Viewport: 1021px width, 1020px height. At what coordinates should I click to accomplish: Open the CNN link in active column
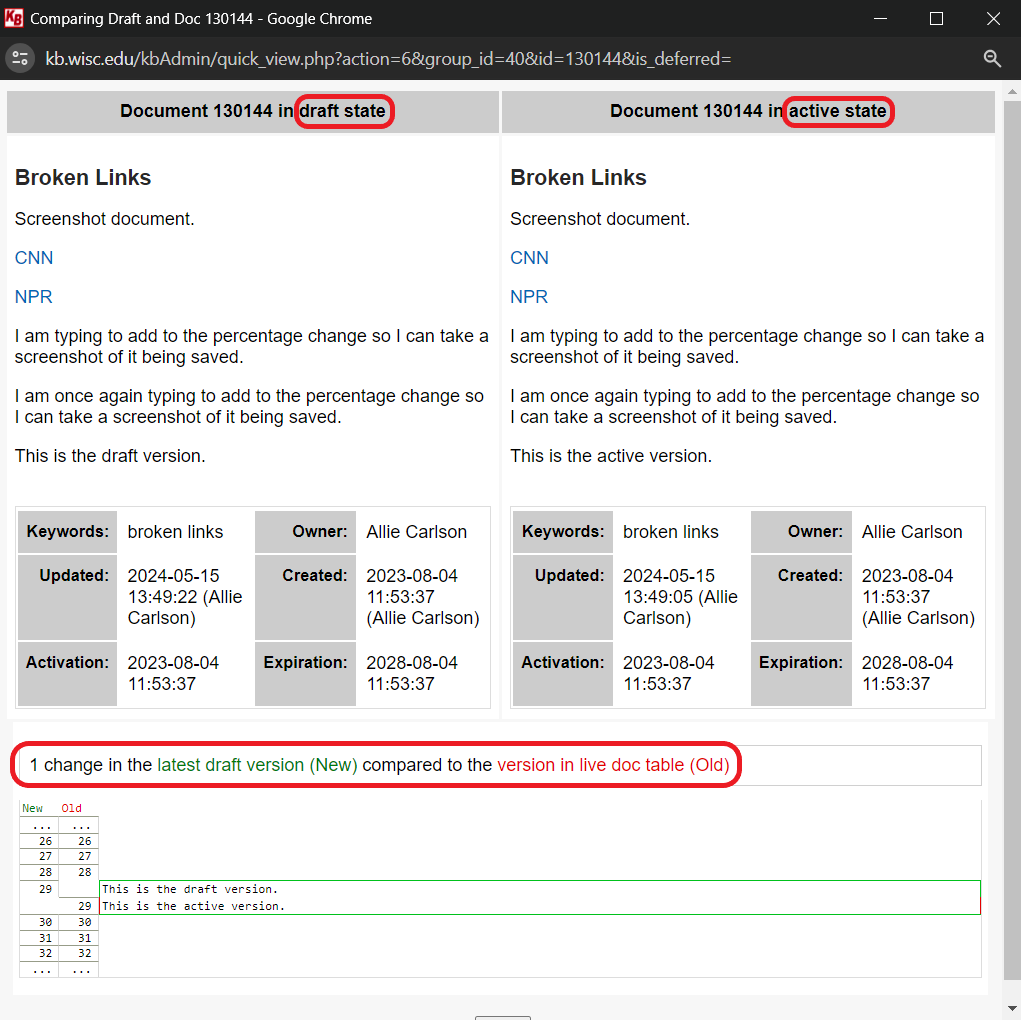click(x=529, y=258)
